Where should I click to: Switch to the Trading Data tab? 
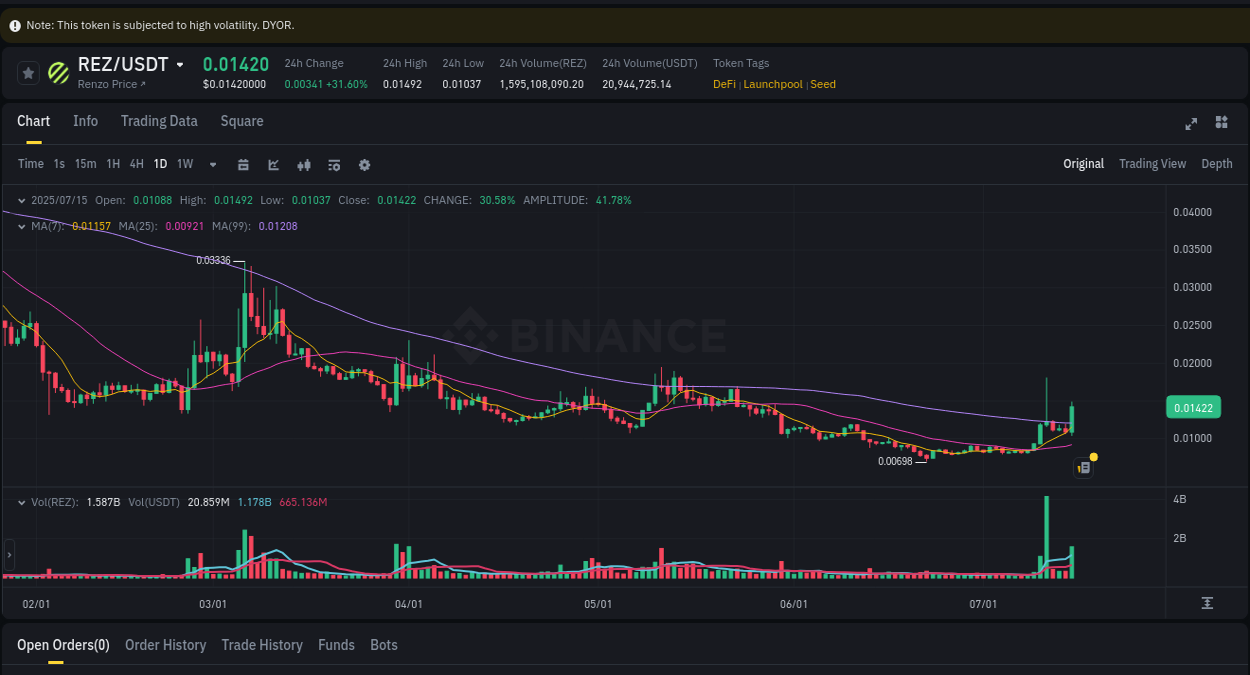click(x=159, y=121)
